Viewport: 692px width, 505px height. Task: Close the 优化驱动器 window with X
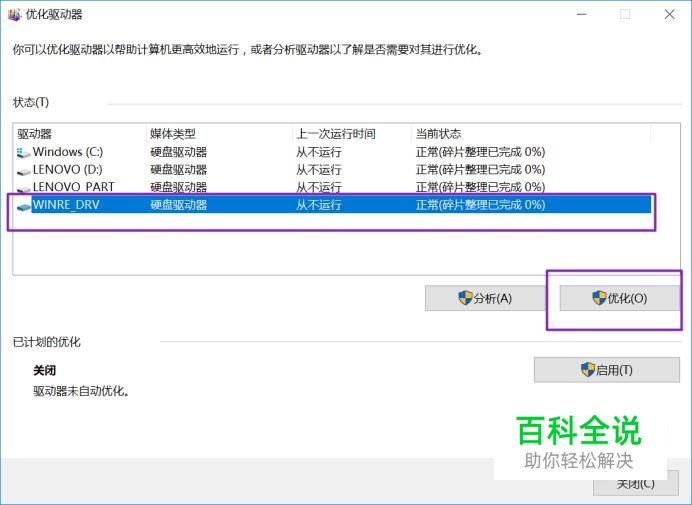(x=669, y=15)
